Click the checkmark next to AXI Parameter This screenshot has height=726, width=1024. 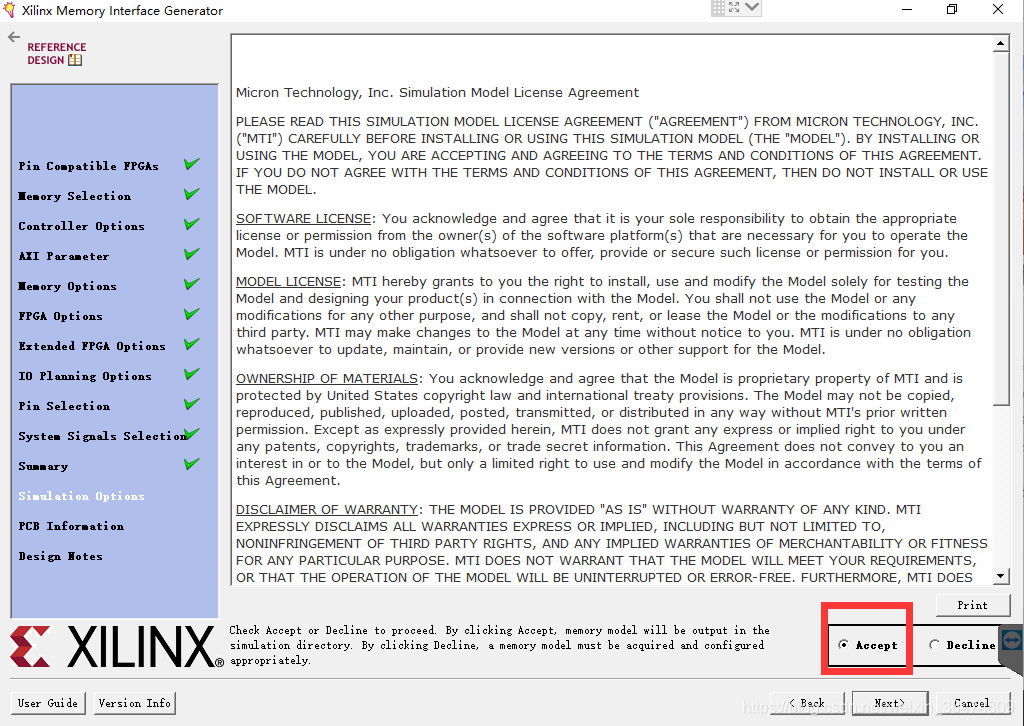(x=191, y=254)
